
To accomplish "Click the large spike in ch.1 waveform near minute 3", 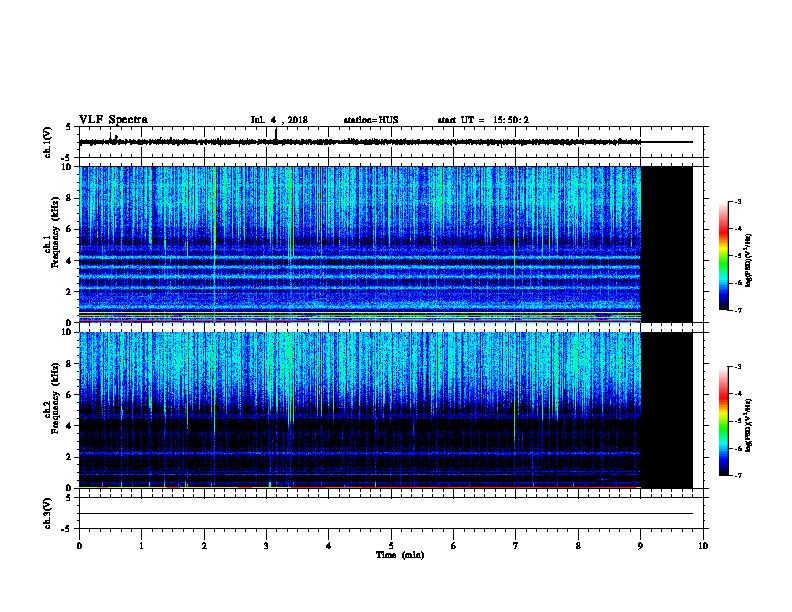I will (x=276, y=134).
